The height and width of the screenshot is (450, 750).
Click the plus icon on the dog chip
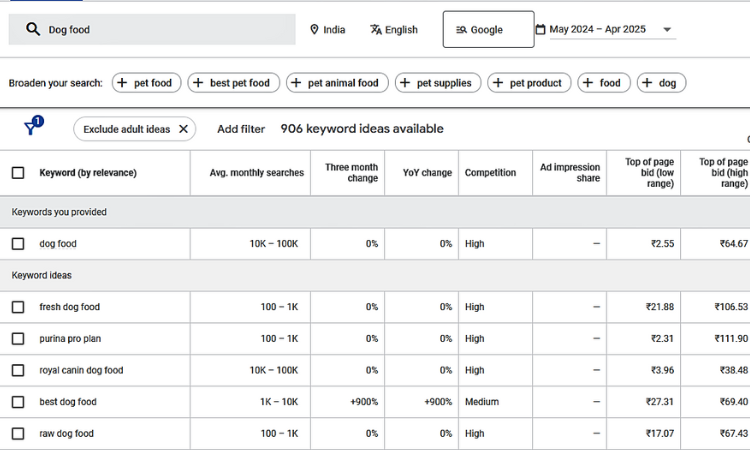(x=647, y=83)
